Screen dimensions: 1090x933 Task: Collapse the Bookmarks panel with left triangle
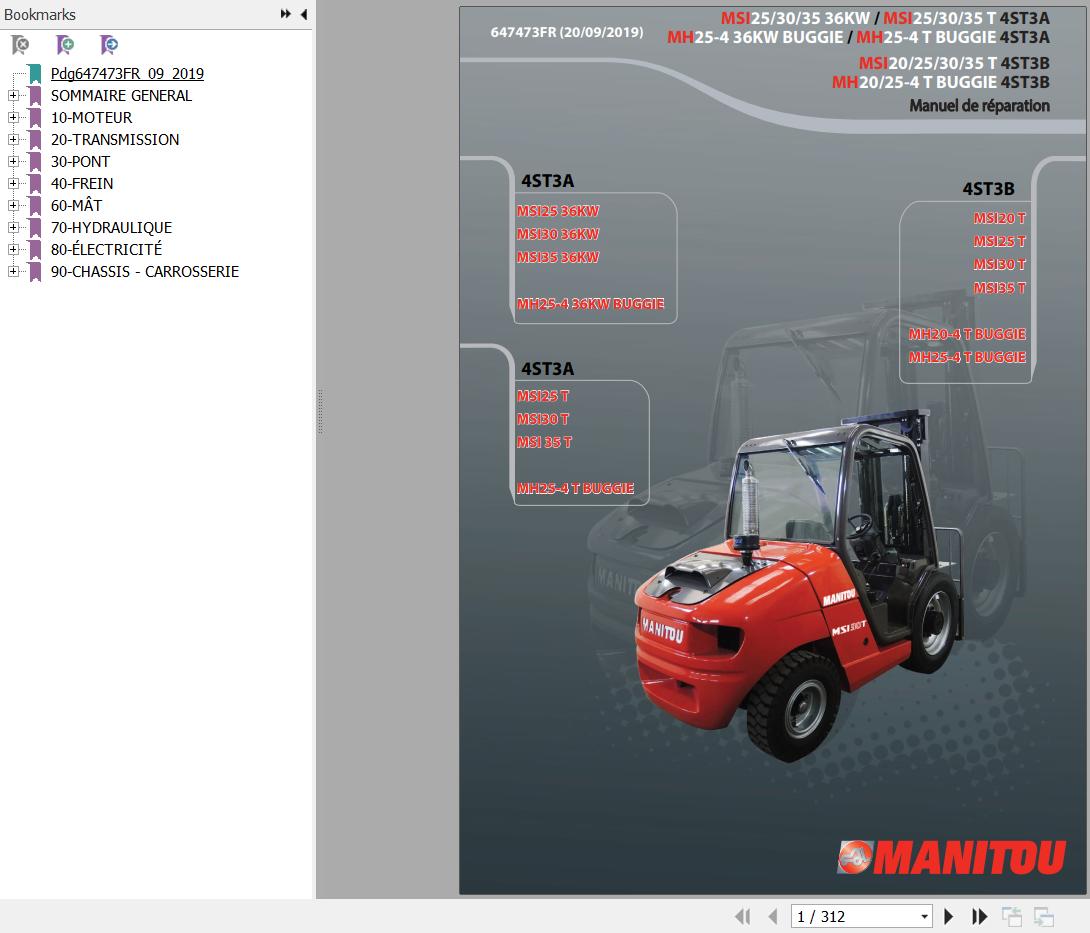coord(304,14)
